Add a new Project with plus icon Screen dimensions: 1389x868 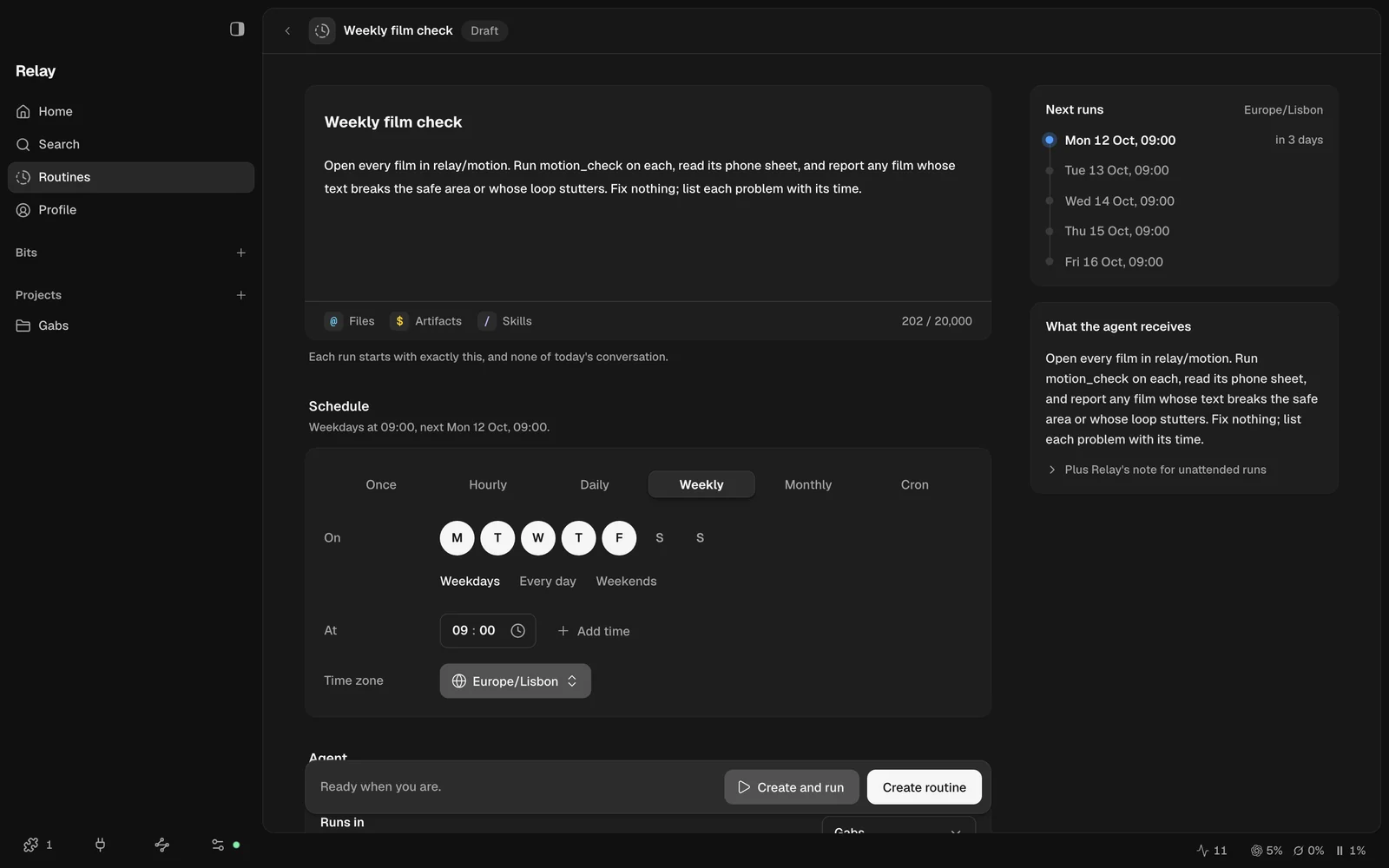(241, 295)
